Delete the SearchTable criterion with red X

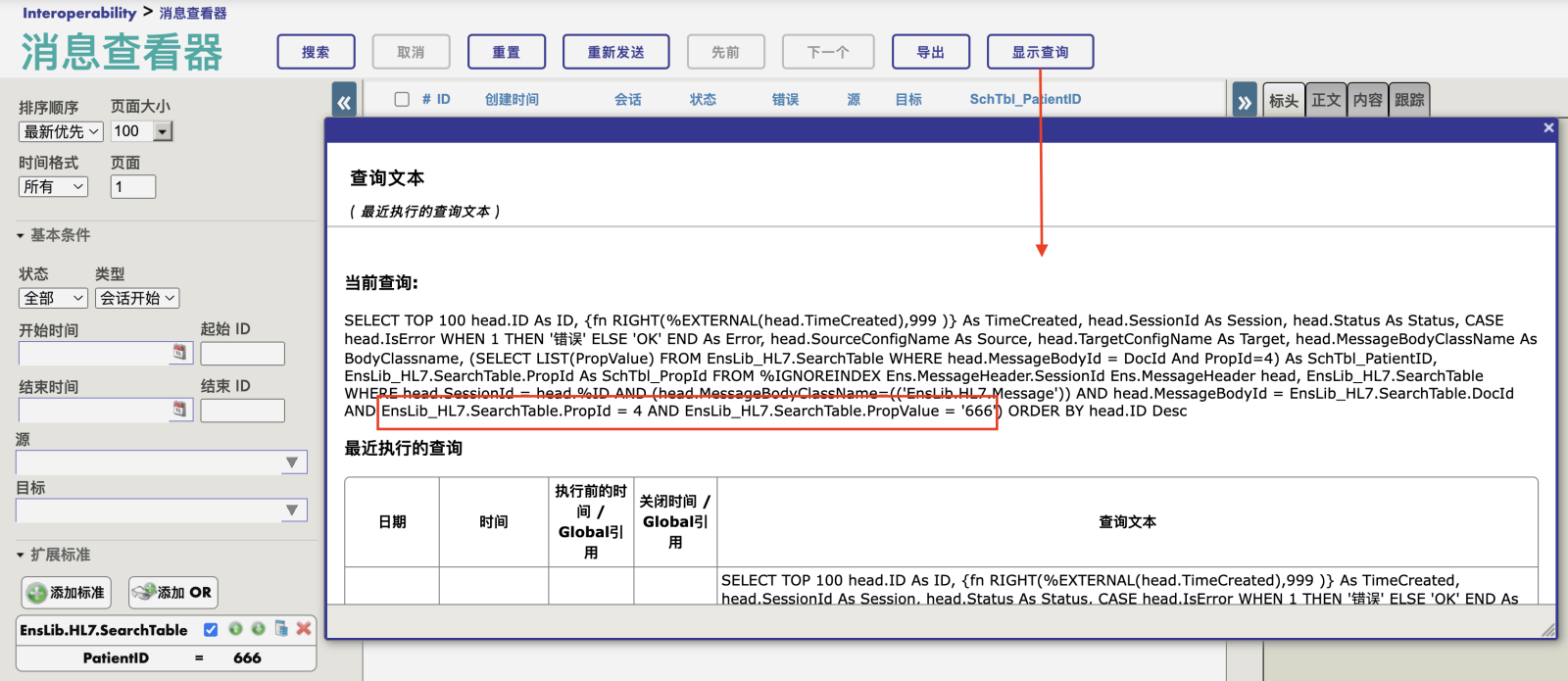point(304,629)
